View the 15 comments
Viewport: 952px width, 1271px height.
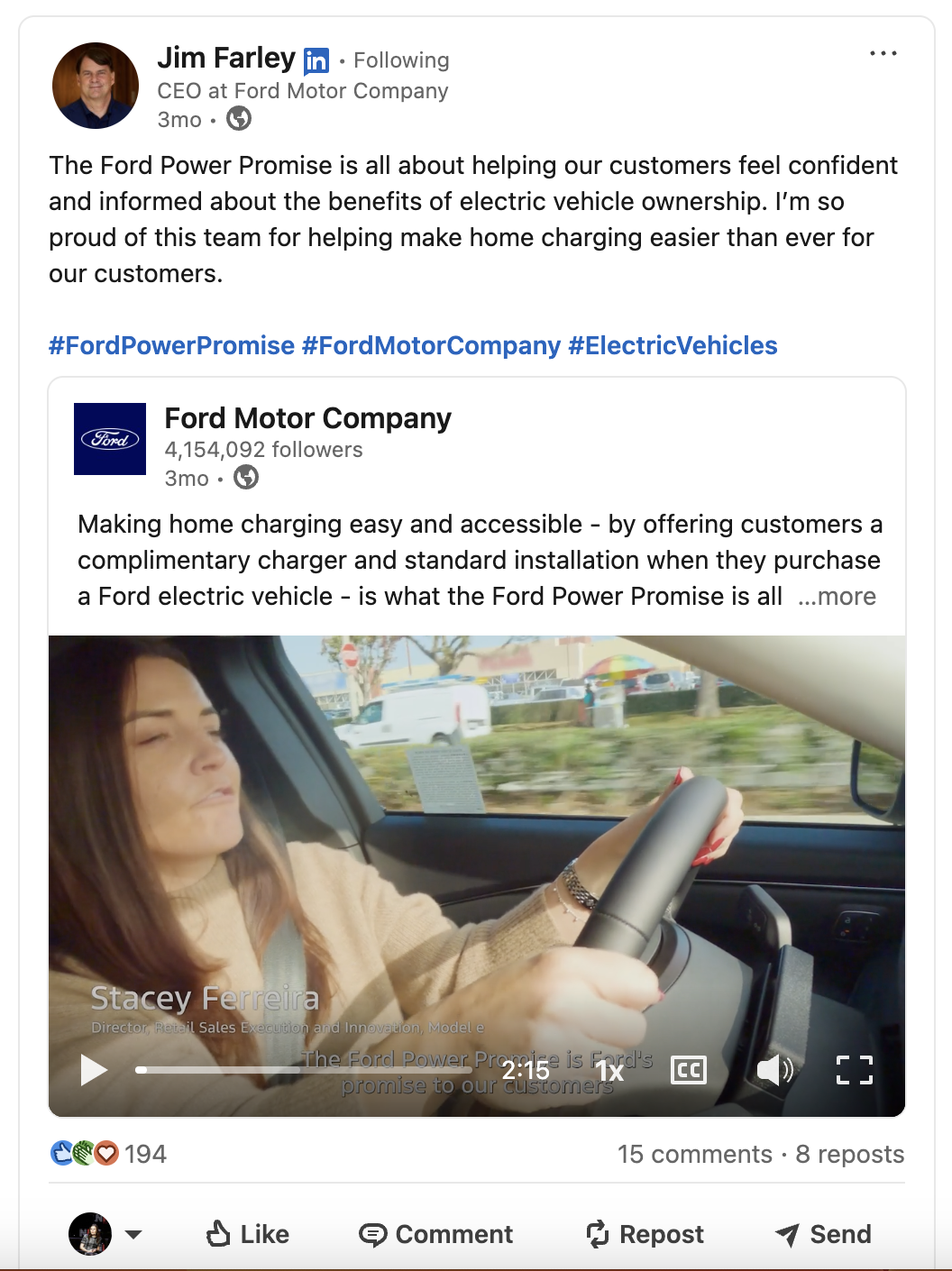click(x=694, y=1154)
